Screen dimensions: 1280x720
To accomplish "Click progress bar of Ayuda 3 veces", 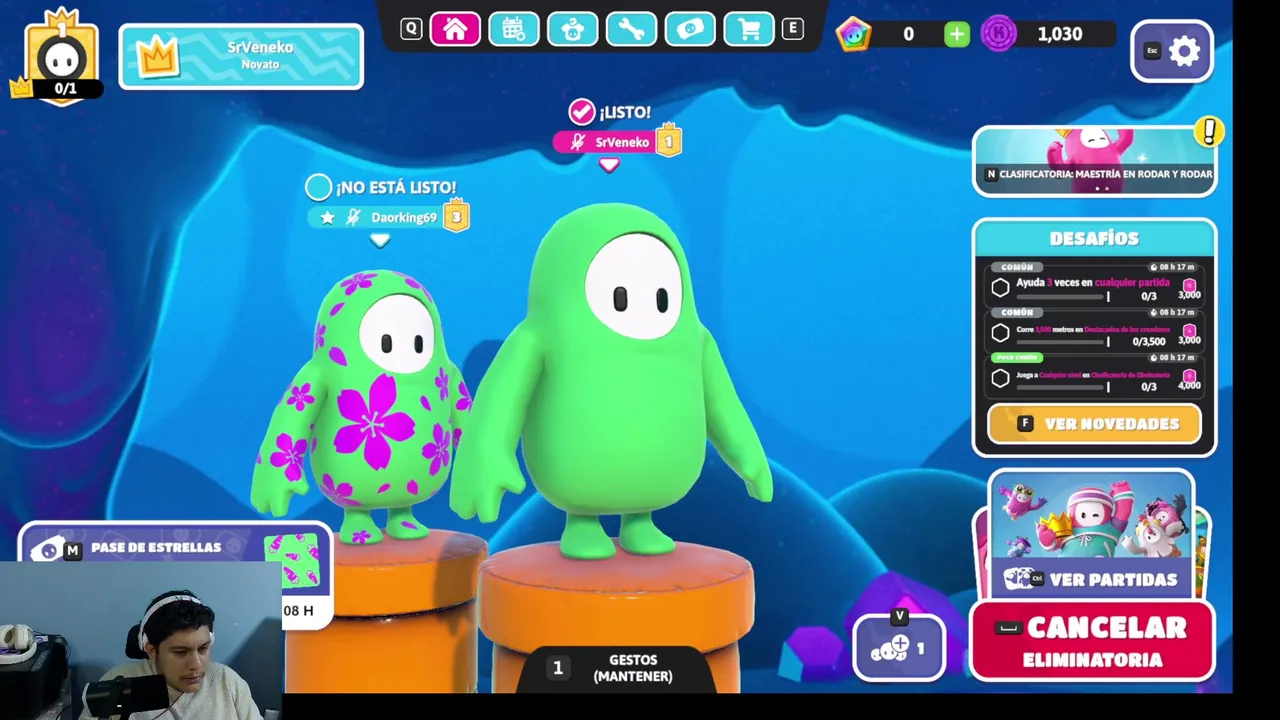I will coord(1063,296).
